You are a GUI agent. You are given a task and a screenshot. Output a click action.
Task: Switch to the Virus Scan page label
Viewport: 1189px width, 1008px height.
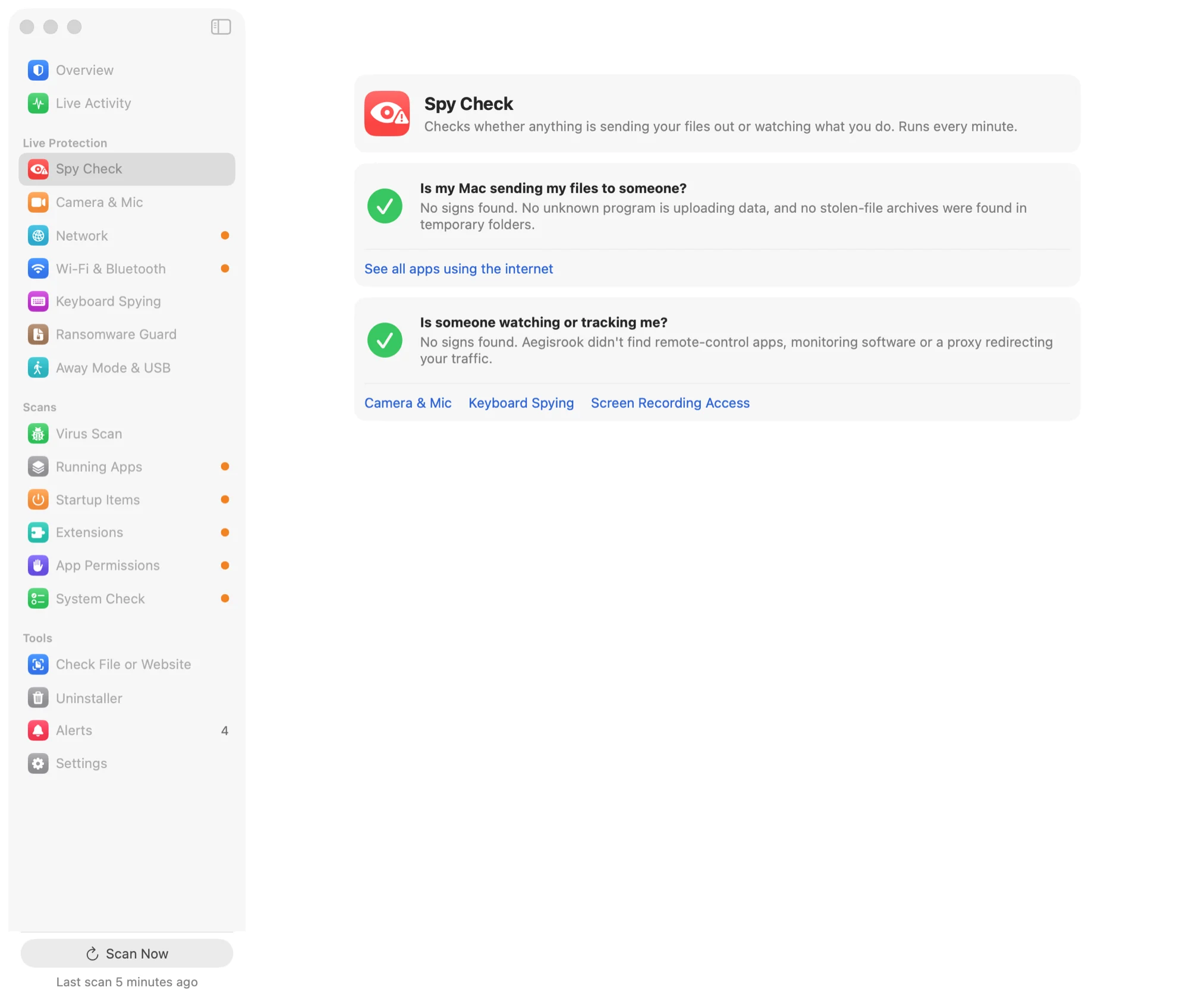(89, 434)
